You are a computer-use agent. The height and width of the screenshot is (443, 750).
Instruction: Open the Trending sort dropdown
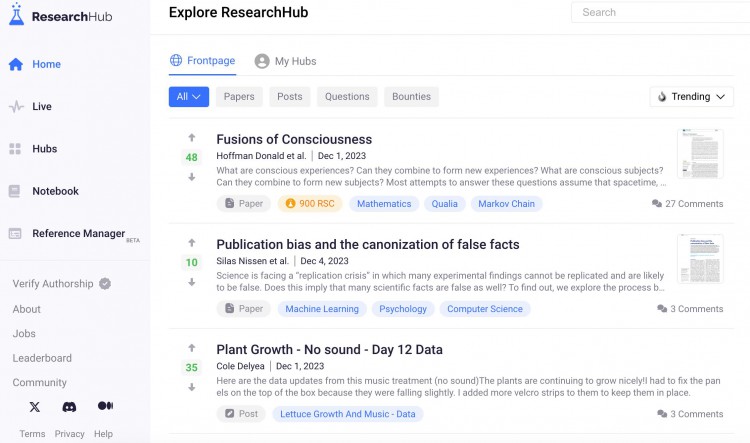coord(691,97)
